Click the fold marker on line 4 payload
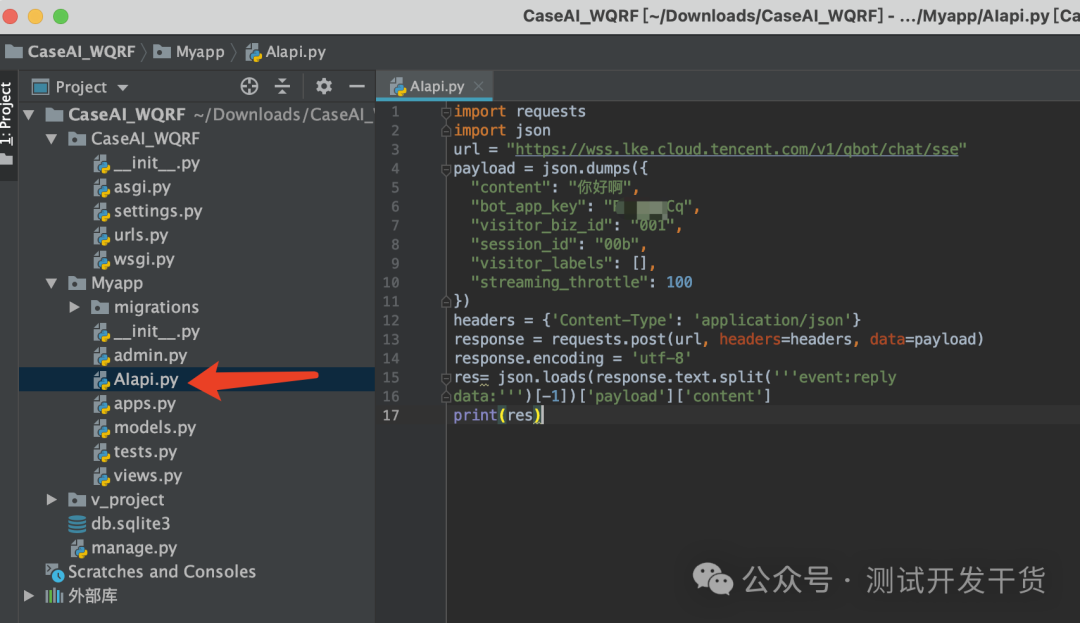This screenshot has height=623, width=1080. click(446, 169)
